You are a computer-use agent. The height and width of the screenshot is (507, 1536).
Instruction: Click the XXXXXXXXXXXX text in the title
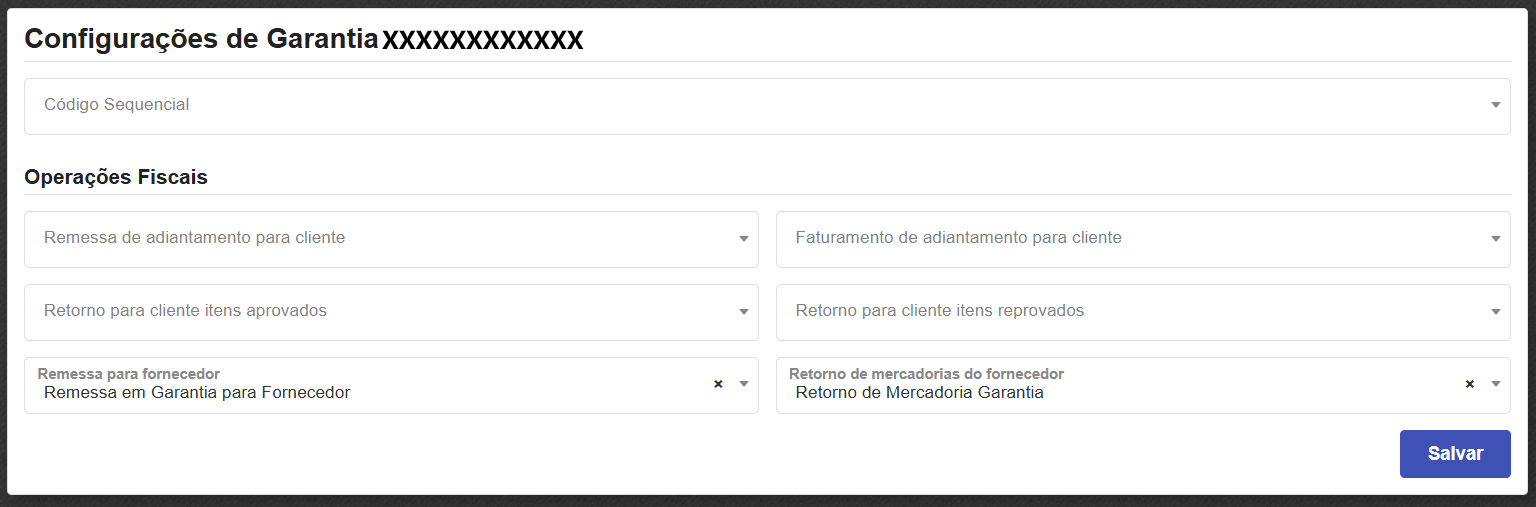click(x=483, y=40)
